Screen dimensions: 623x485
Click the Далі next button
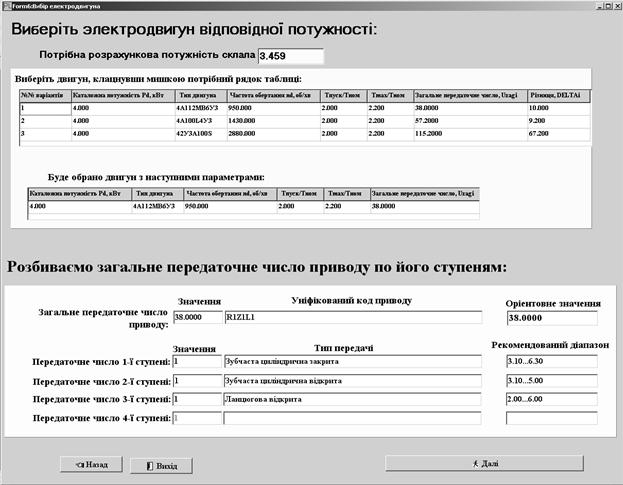coord(484,463)
